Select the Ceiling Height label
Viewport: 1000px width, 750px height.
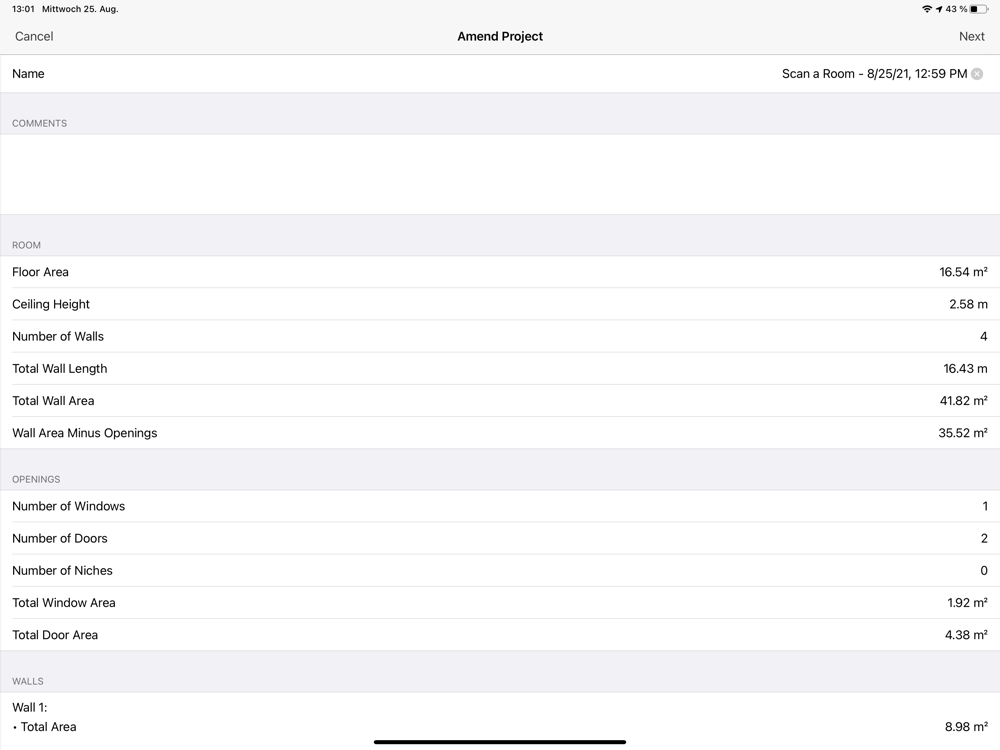[51, 304]
